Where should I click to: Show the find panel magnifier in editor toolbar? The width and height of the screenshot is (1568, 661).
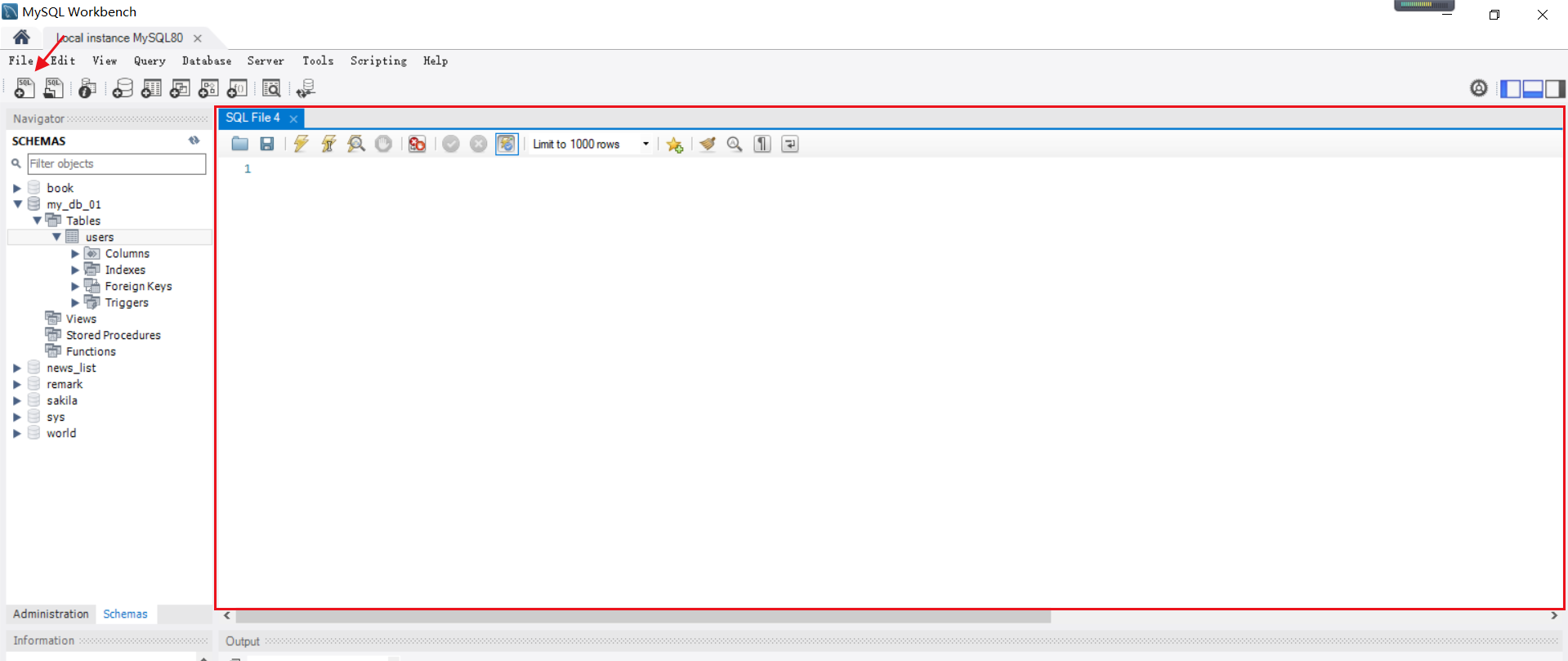point(735,144)
